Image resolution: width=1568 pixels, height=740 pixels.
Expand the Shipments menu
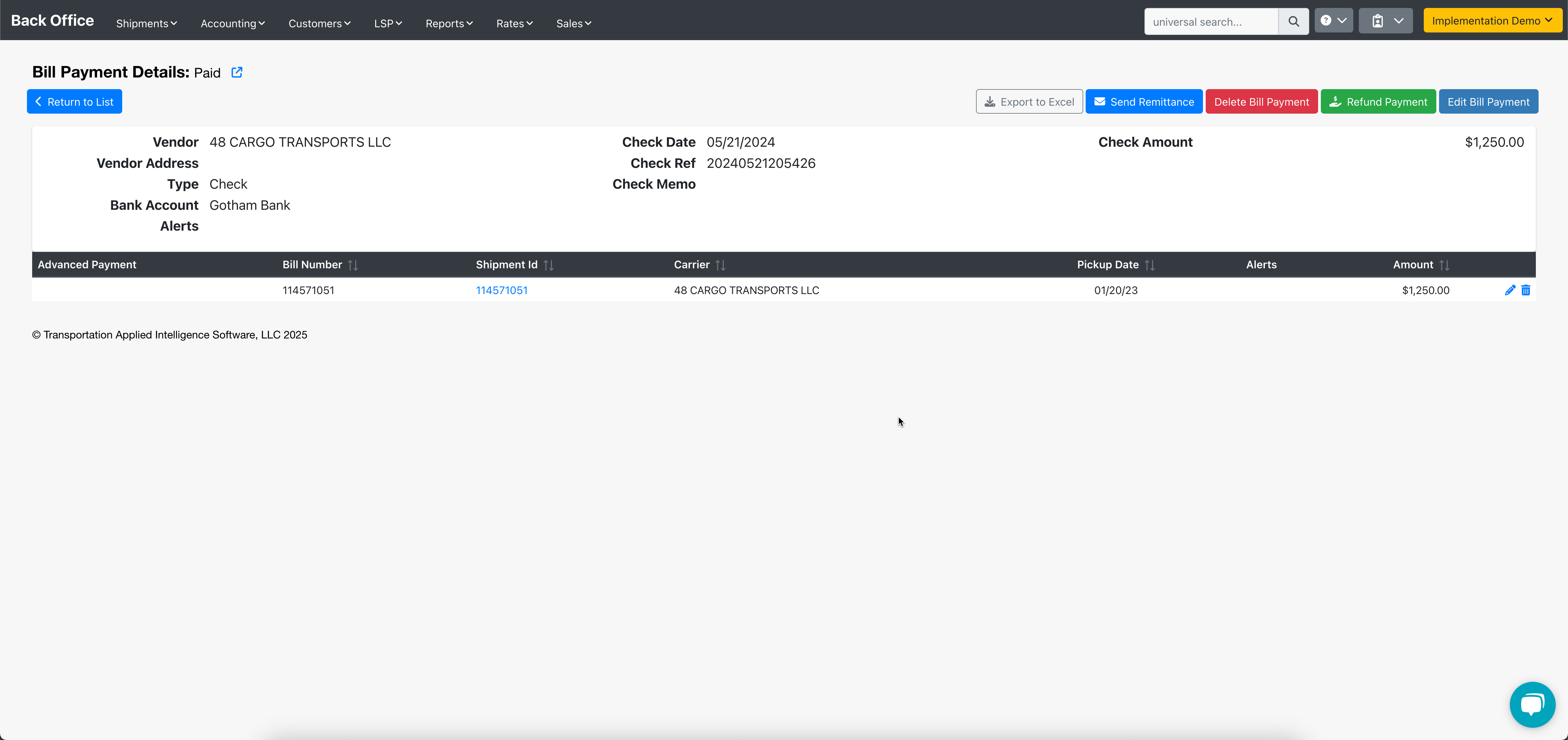[x=146, y=23]
